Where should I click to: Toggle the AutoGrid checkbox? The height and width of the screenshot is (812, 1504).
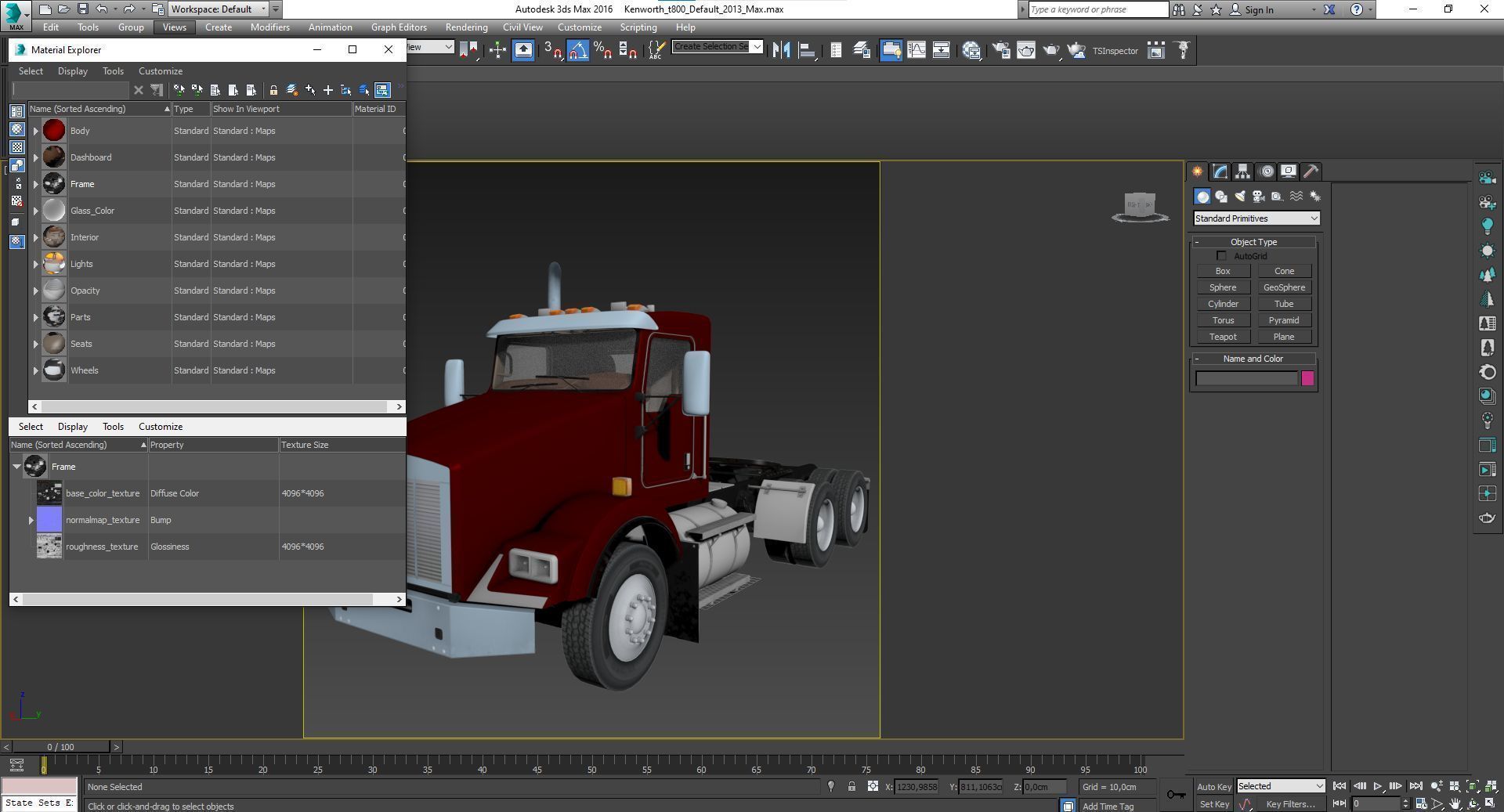point(1221,256)
